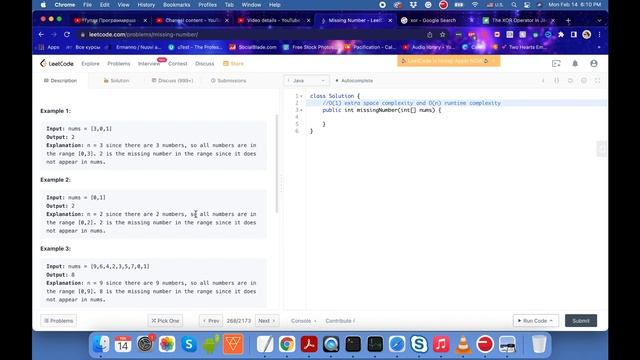Collapse the class Solution fold arrow
This screenshot has height=360, width=640.
(302, 96)
